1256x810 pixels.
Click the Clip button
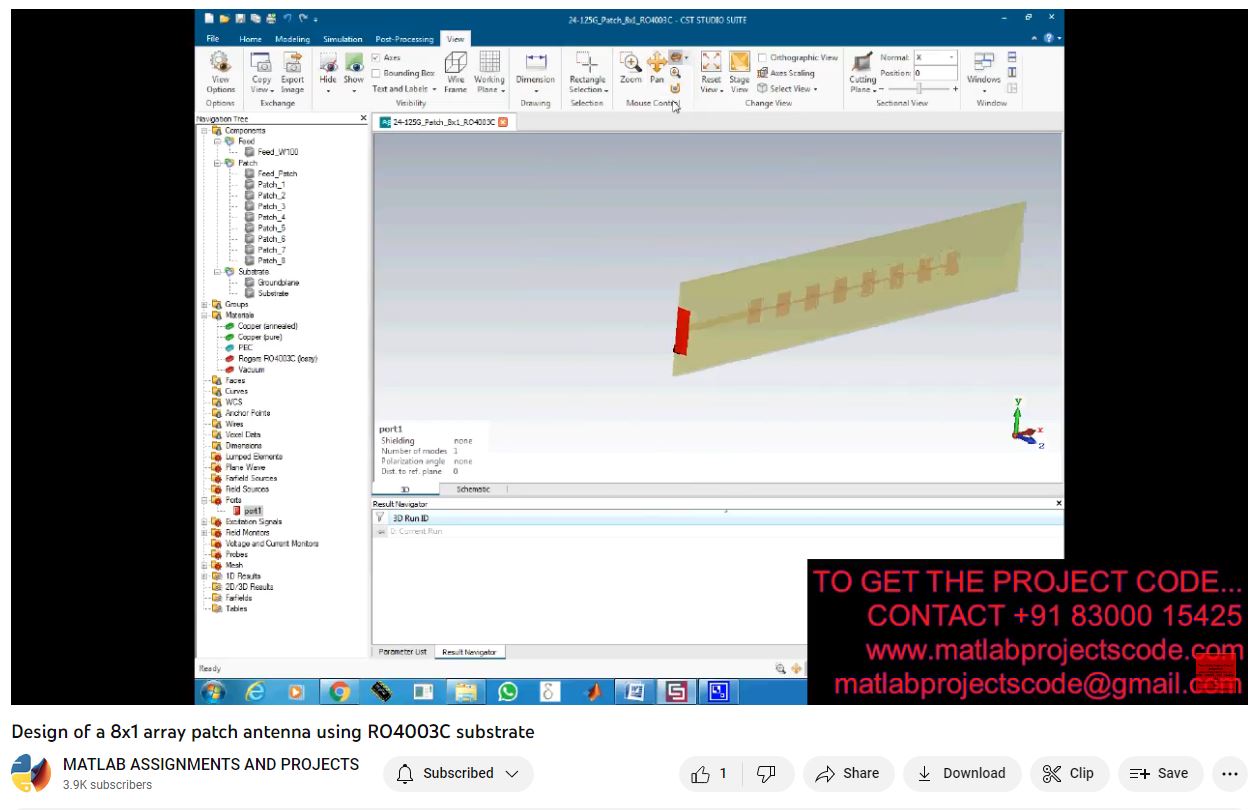[x=1068, y=773]
